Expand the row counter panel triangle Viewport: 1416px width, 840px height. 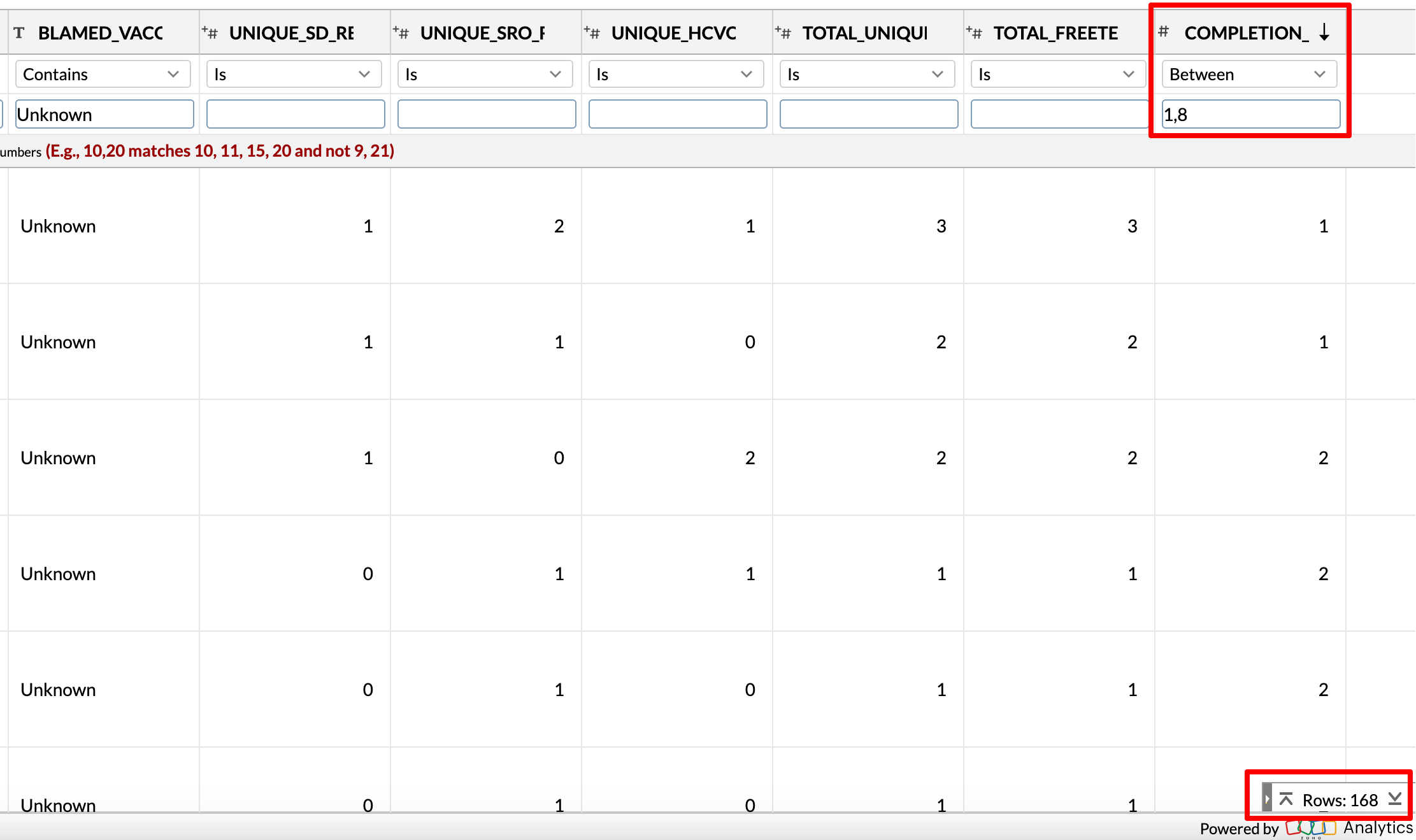coord(1267,799)
